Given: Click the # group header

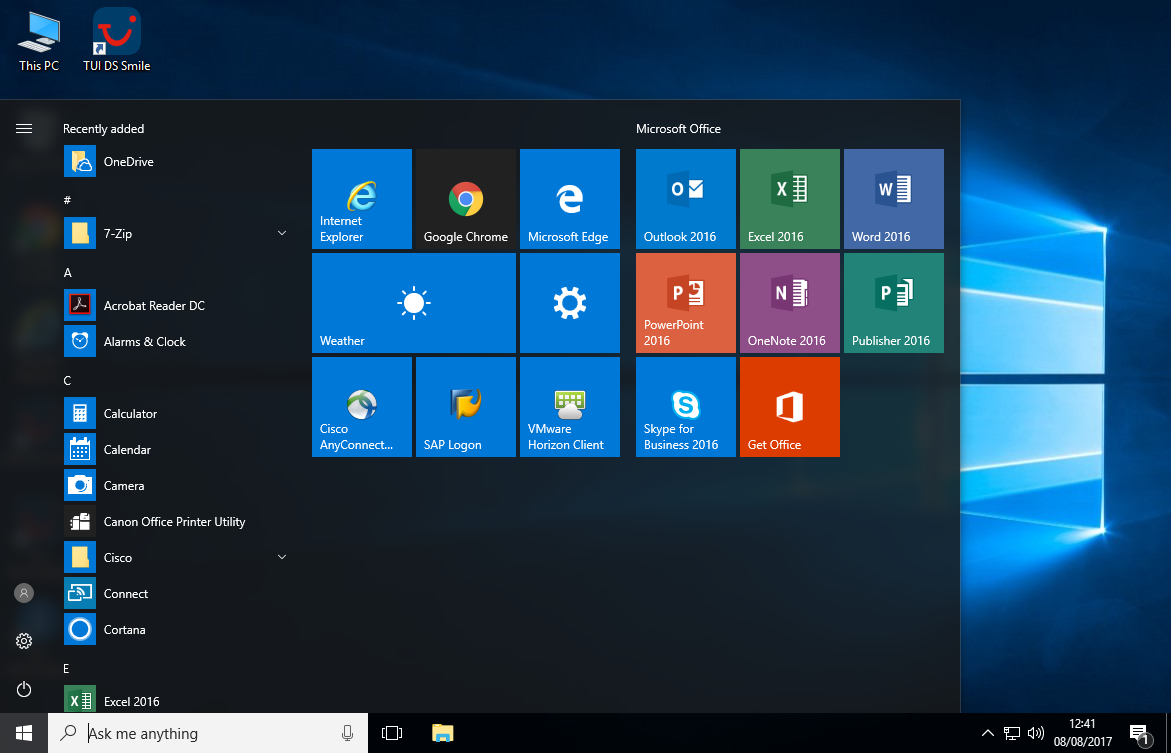Looking at the screenshot, I should coord(67,200).
